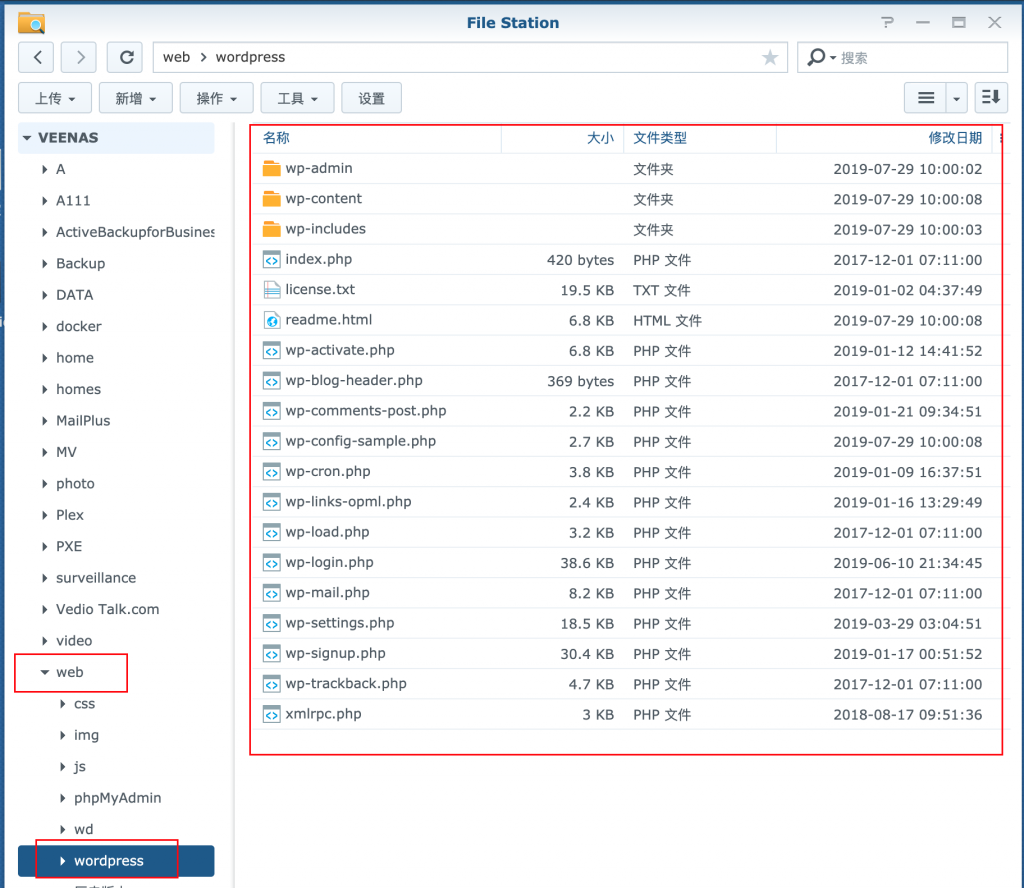Sort by the 大小 column header
The image size is (1024, 888).
pos(600,138)
